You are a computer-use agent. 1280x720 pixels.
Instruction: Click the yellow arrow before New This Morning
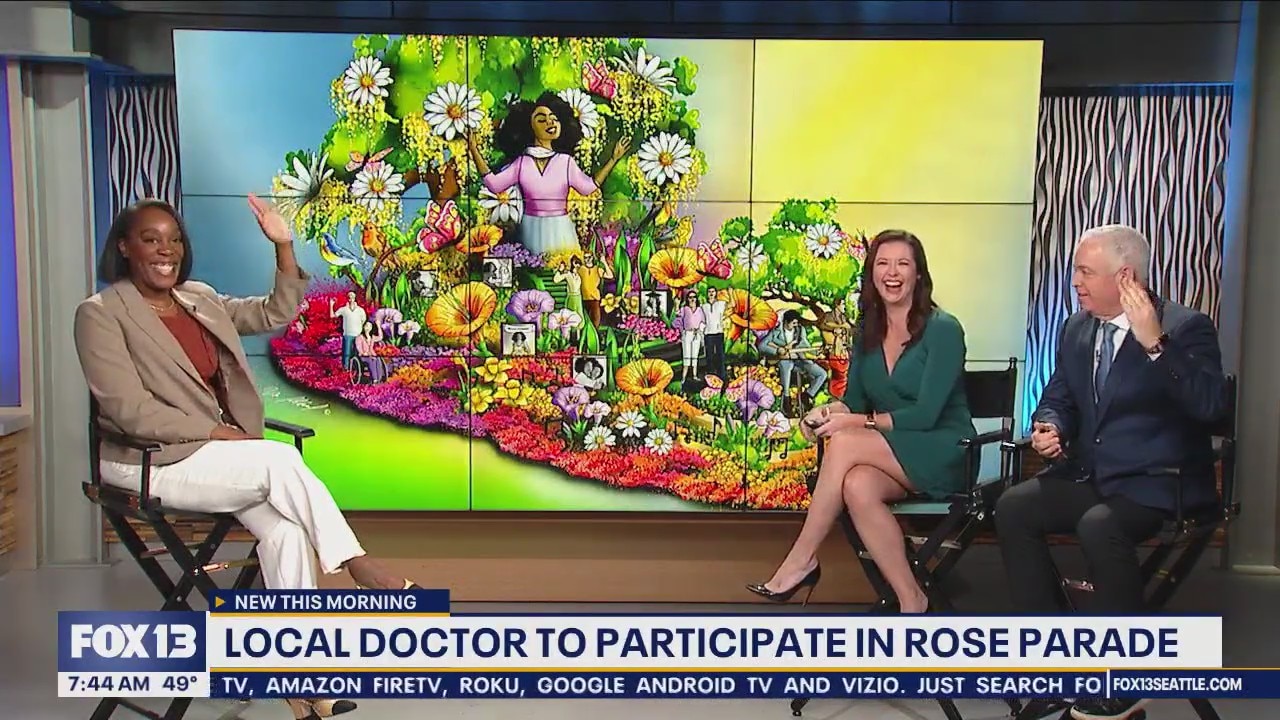click(x=221, y=602)
